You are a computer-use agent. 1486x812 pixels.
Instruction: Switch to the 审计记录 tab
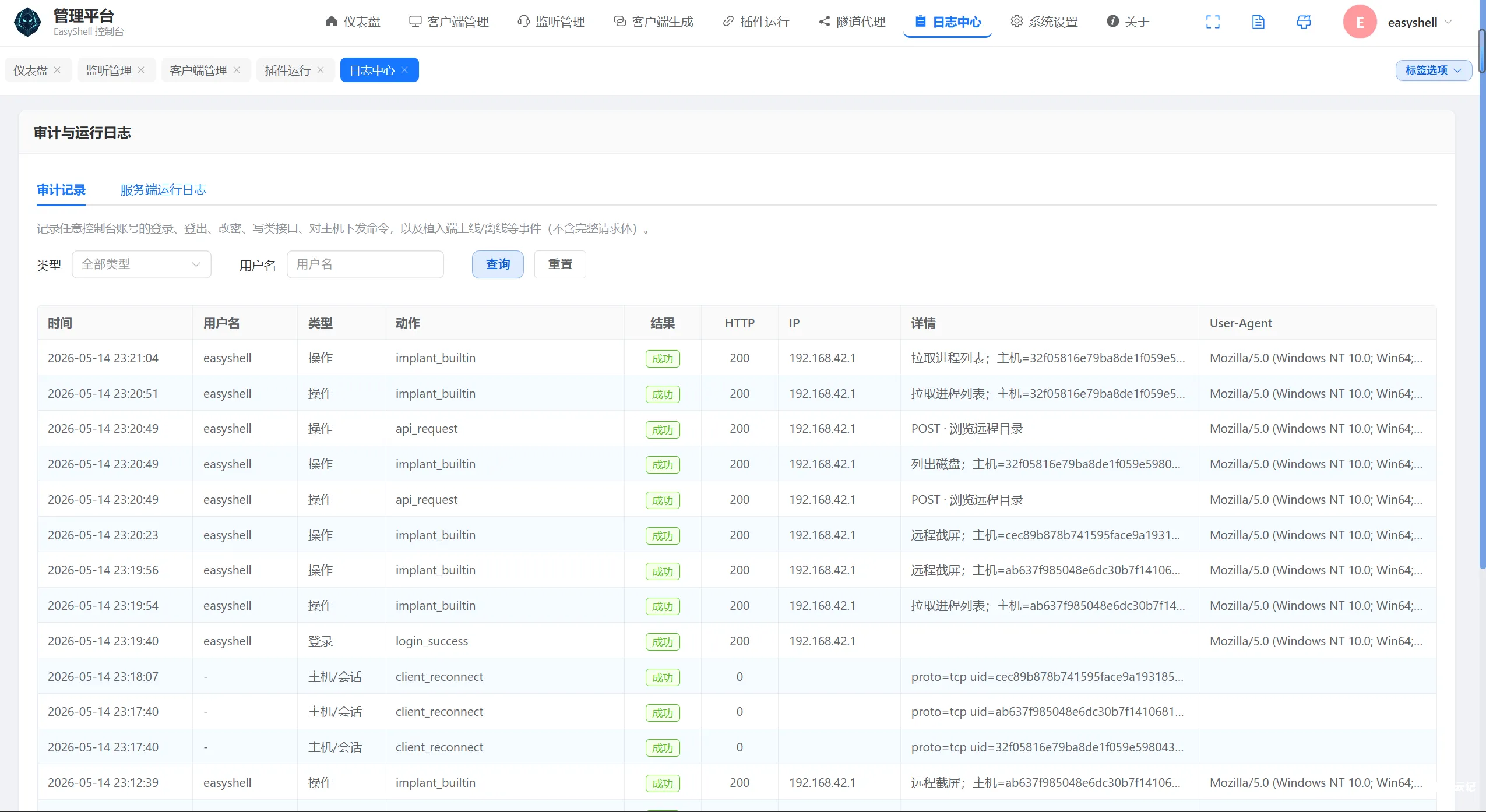61,190
